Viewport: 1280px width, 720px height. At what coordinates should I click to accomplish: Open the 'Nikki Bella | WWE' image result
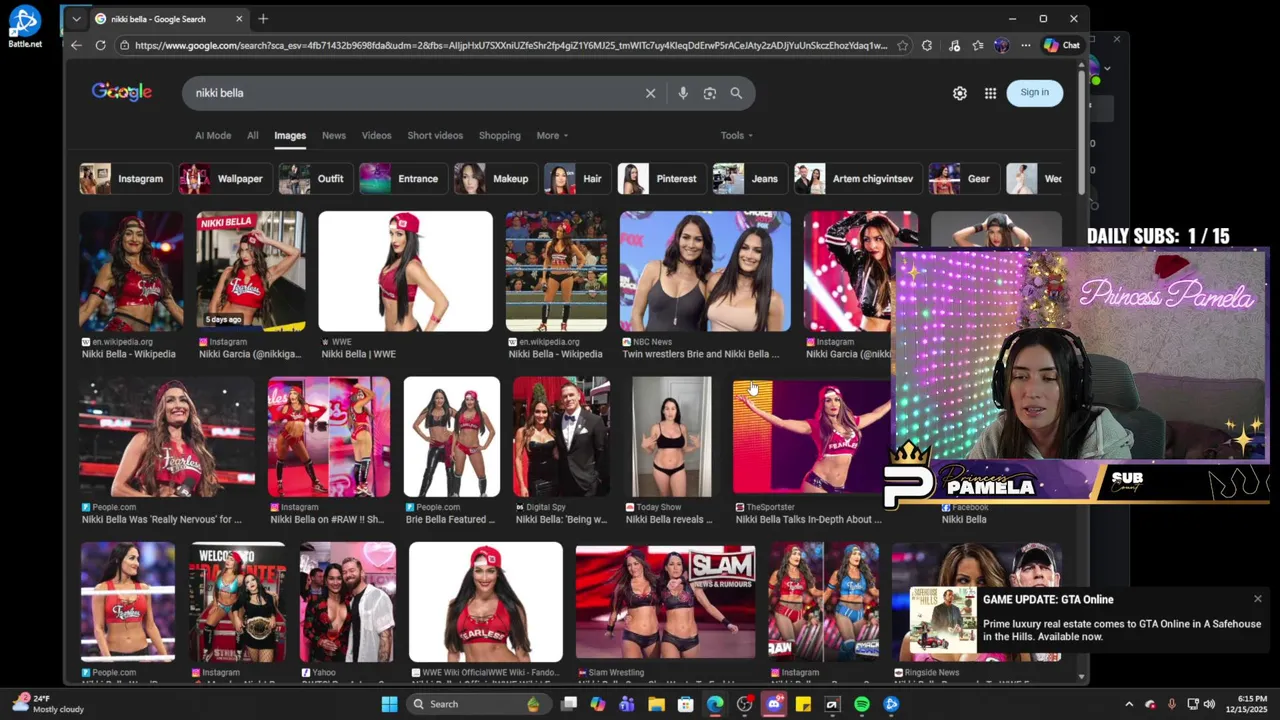405,271
